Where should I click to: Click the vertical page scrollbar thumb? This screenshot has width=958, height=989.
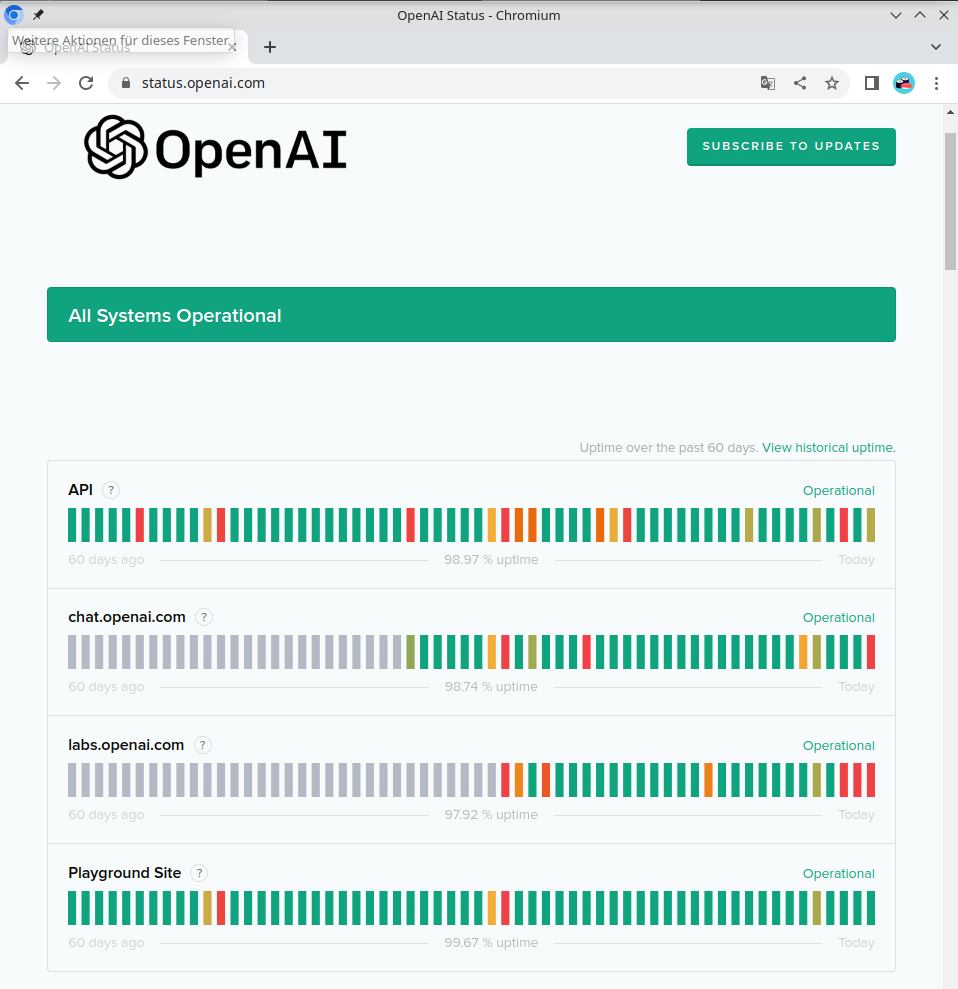[950, 200]
